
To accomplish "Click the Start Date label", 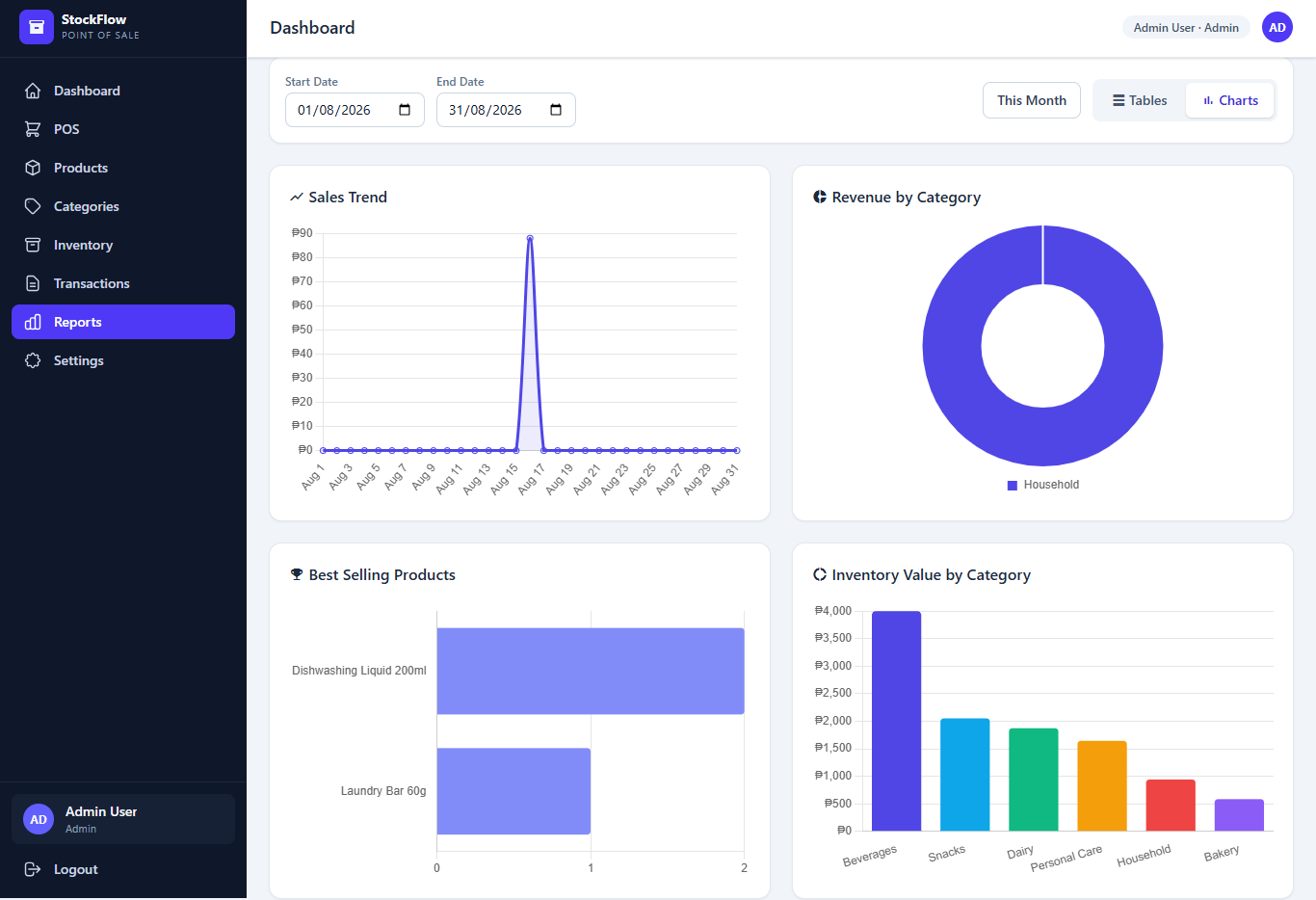I will tap(311, 82).
